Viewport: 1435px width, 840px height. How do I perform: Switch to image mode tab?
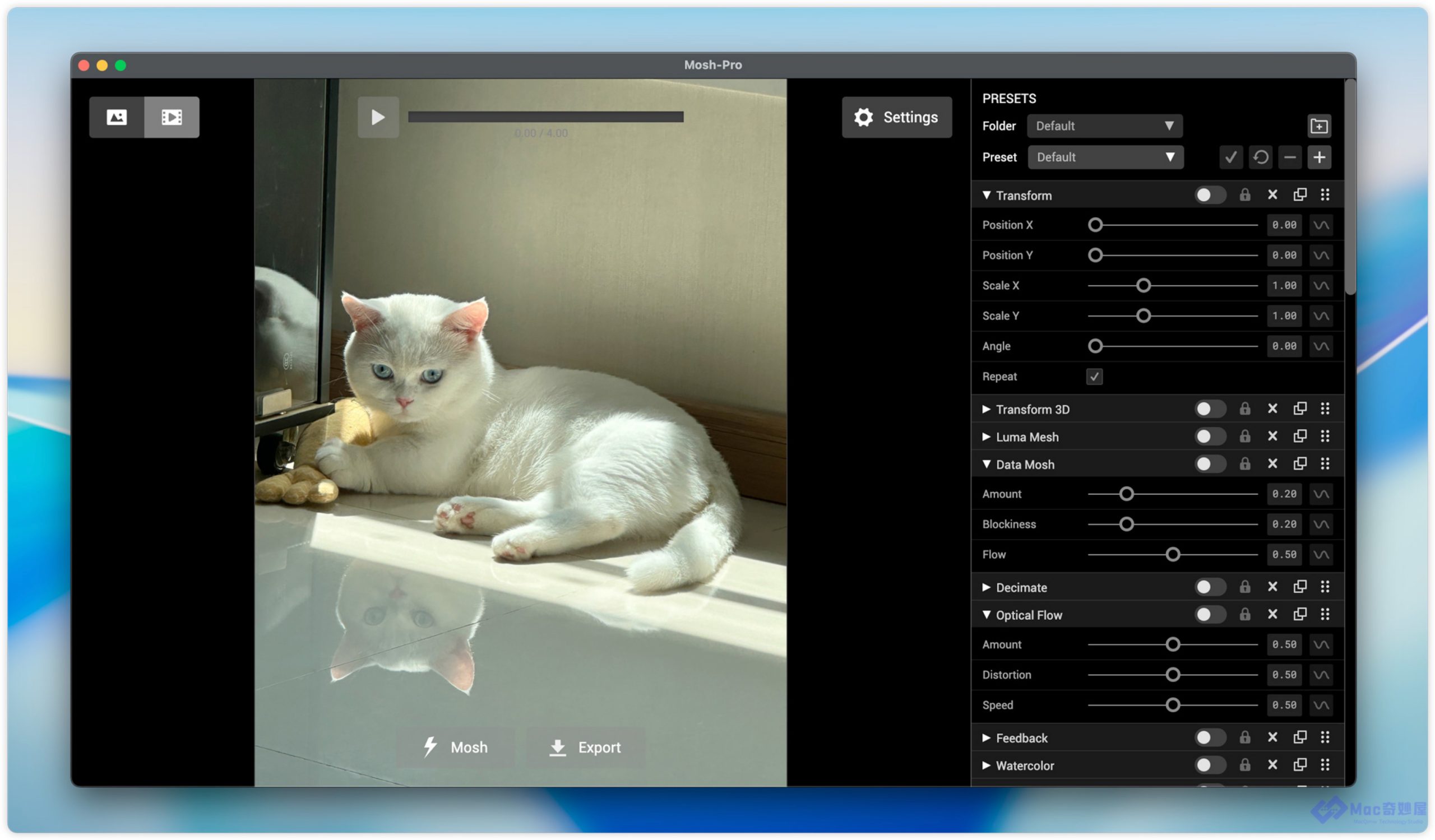[117, 117]
